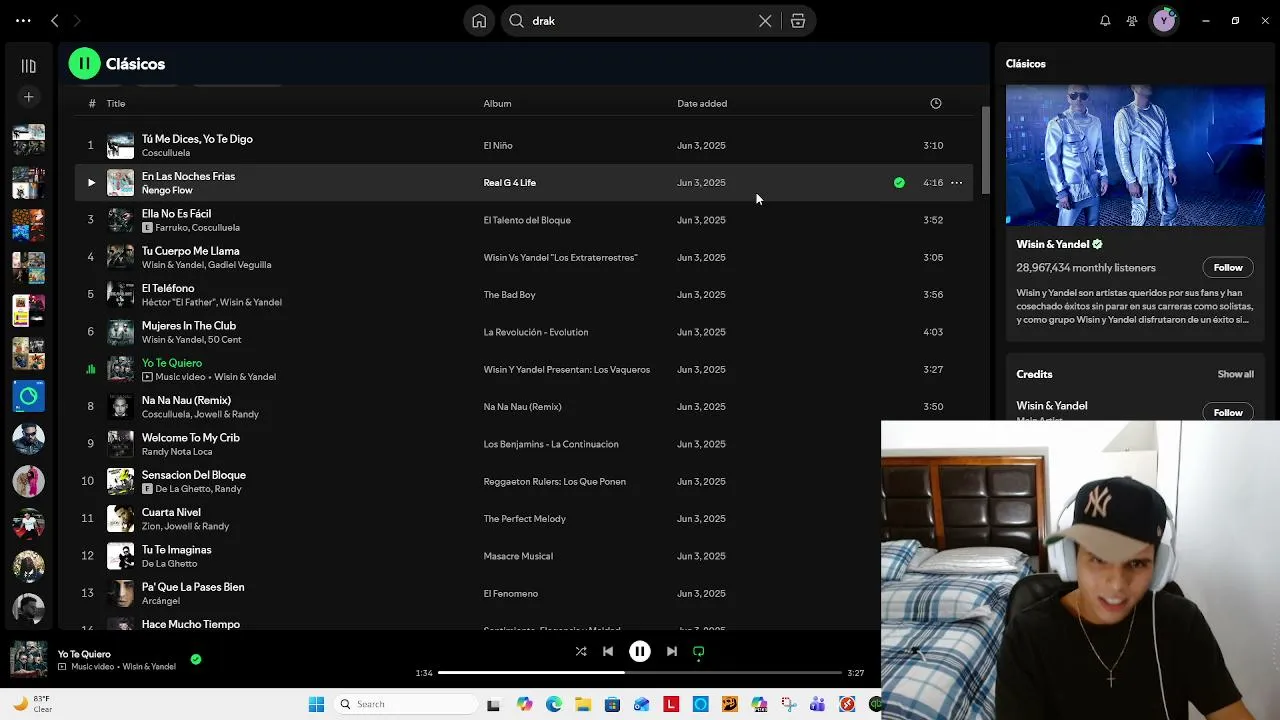Open the Browse icon beside search
The height and width of the screenshot is (720, 1280).
pos(798,21)
